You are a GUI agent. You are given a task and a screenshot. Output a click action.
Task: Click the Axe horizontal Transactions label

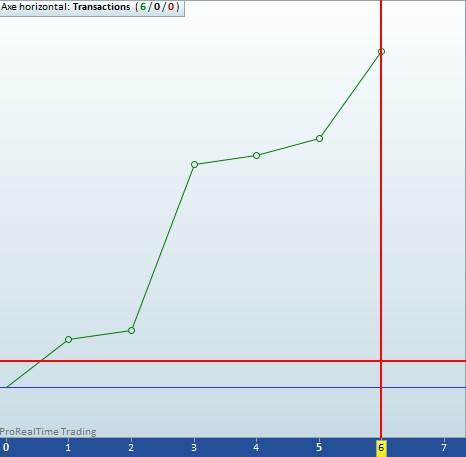coord(66,7)
